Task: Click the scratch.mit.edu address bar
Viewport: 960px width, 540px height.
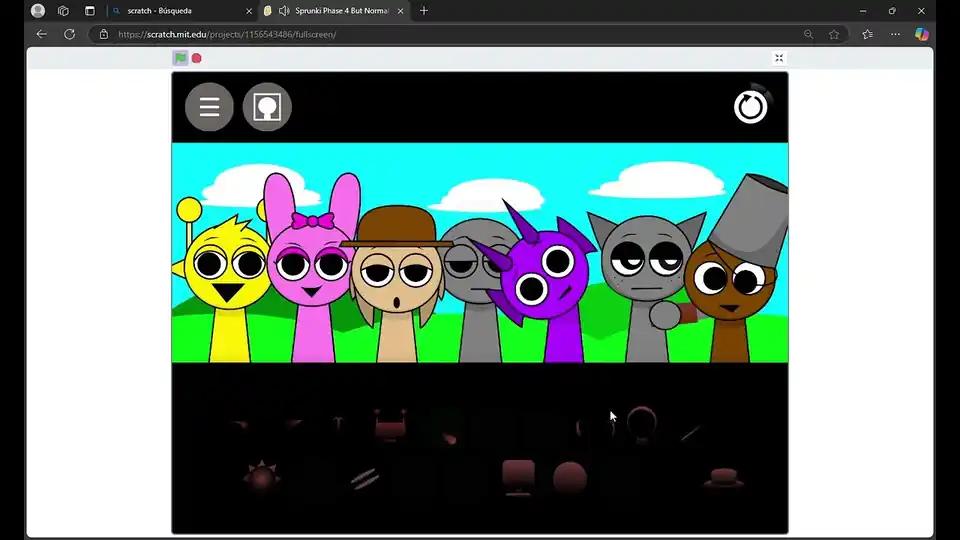Action: (453, 34)
